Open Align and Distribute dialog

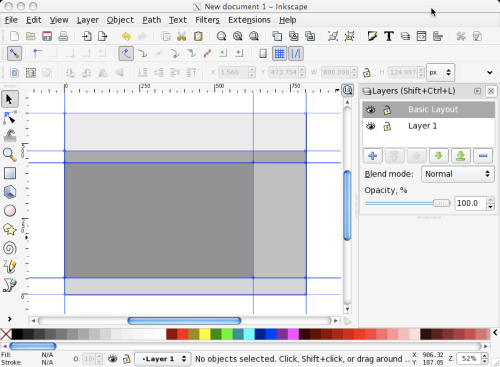(438, 36)
